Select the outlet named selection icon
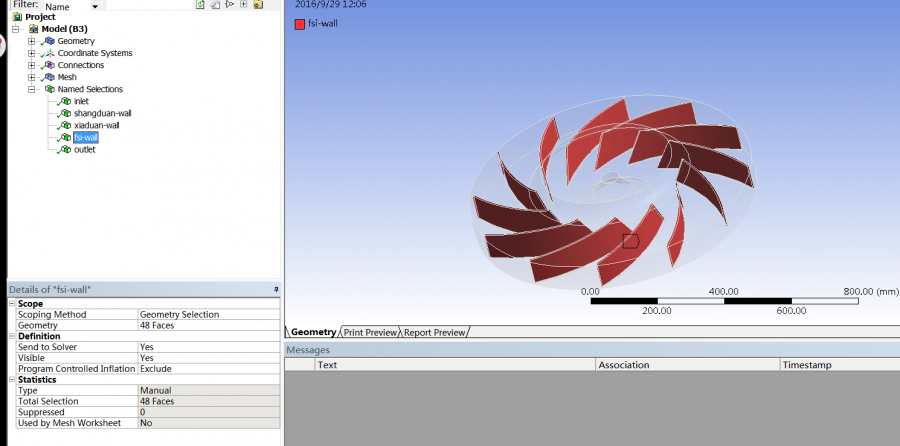This screenshot has height=446, width=900. [x=66, y=150]
